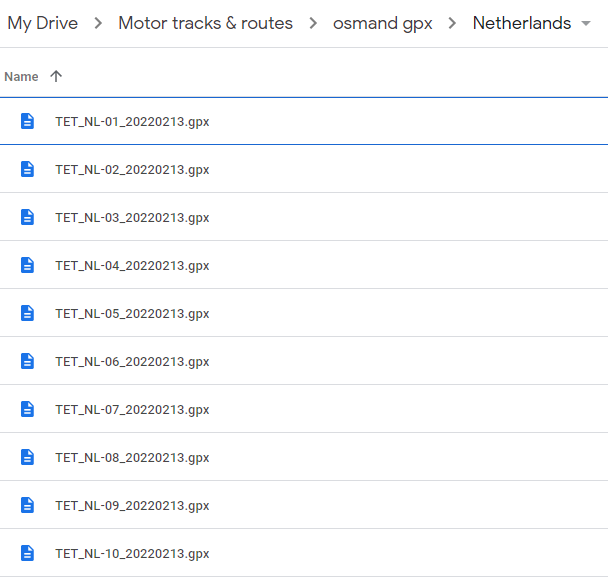The width and height of the screenshot is (608, 587).
Task: Click file icon of TET_NL-08_20220213.gpx
Action: click(27, 457)
